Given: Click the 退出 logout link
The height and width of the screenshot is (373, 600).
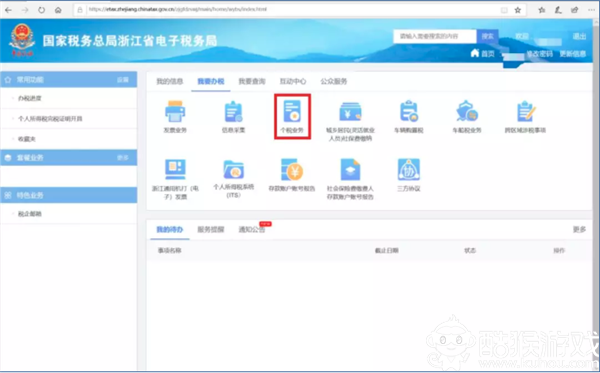Looking at the screenshot, I should tap(579, 36).
